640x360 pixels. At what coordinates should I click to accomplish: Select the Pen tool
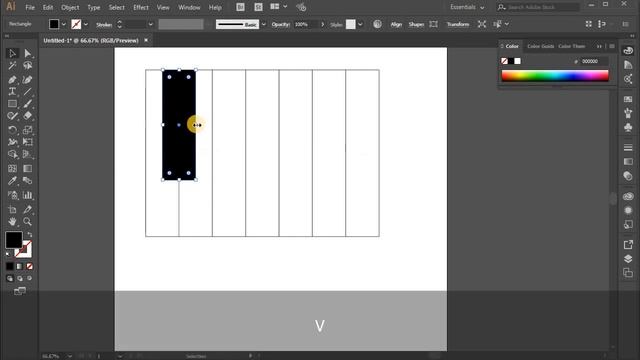point(12,80)
